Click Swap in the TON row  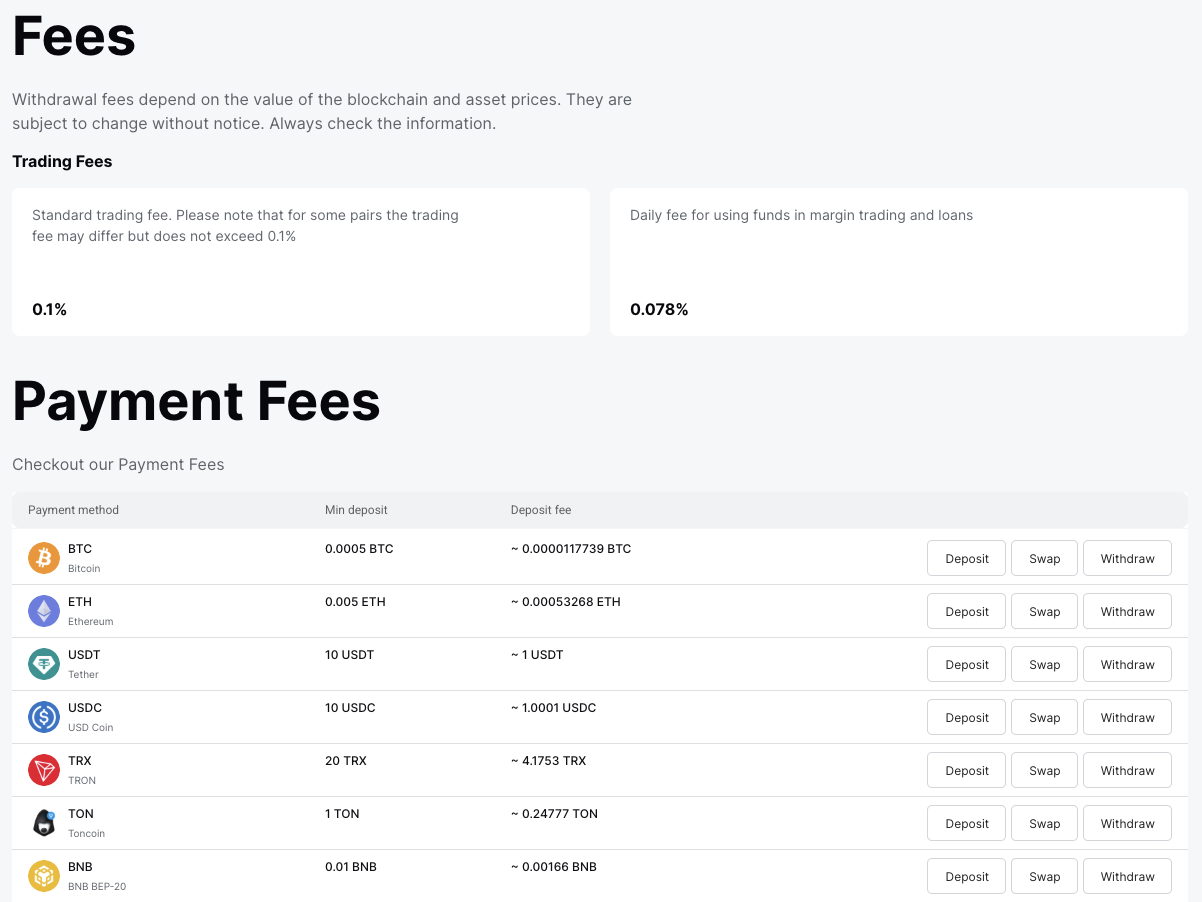click(1044, 823)
